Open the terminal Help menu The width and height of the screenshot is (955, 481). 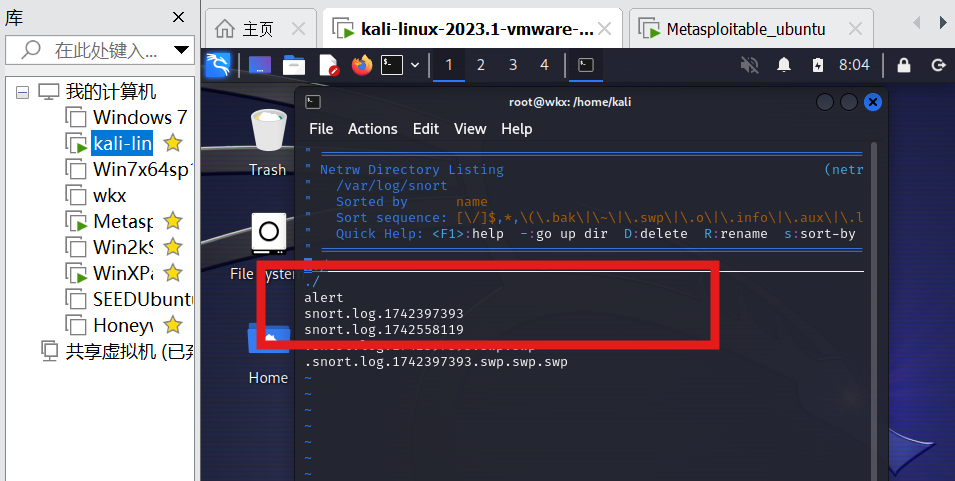(x=516, y=128)
